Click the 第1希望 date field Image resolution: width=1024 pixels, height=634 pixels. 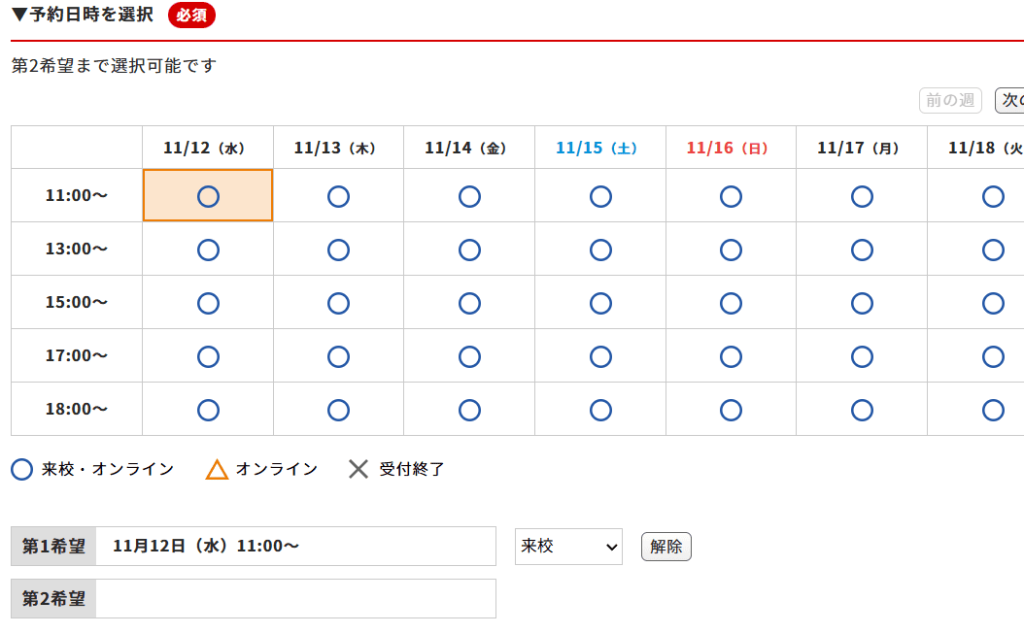coord(296,547)
